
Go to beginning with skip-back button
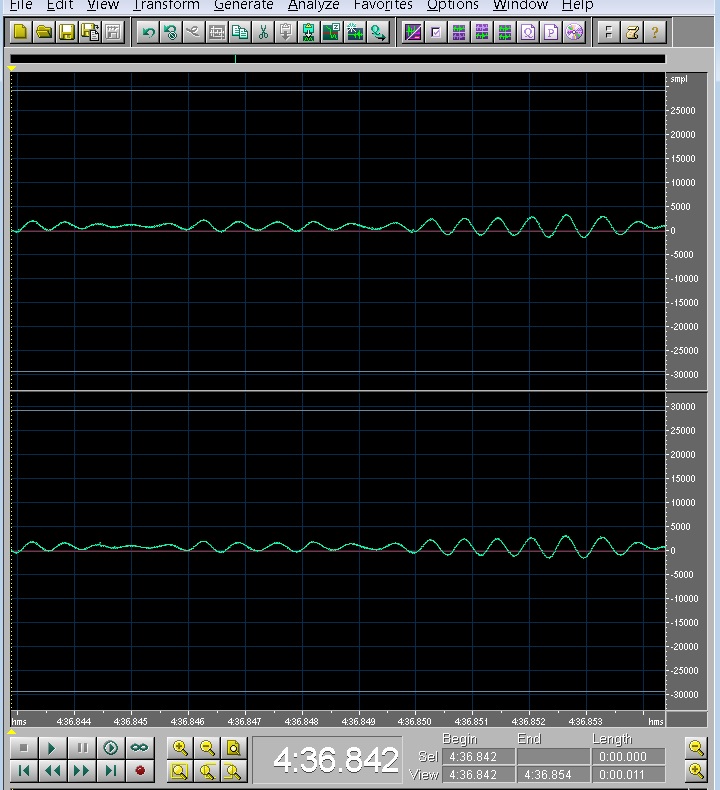[23, 770]
